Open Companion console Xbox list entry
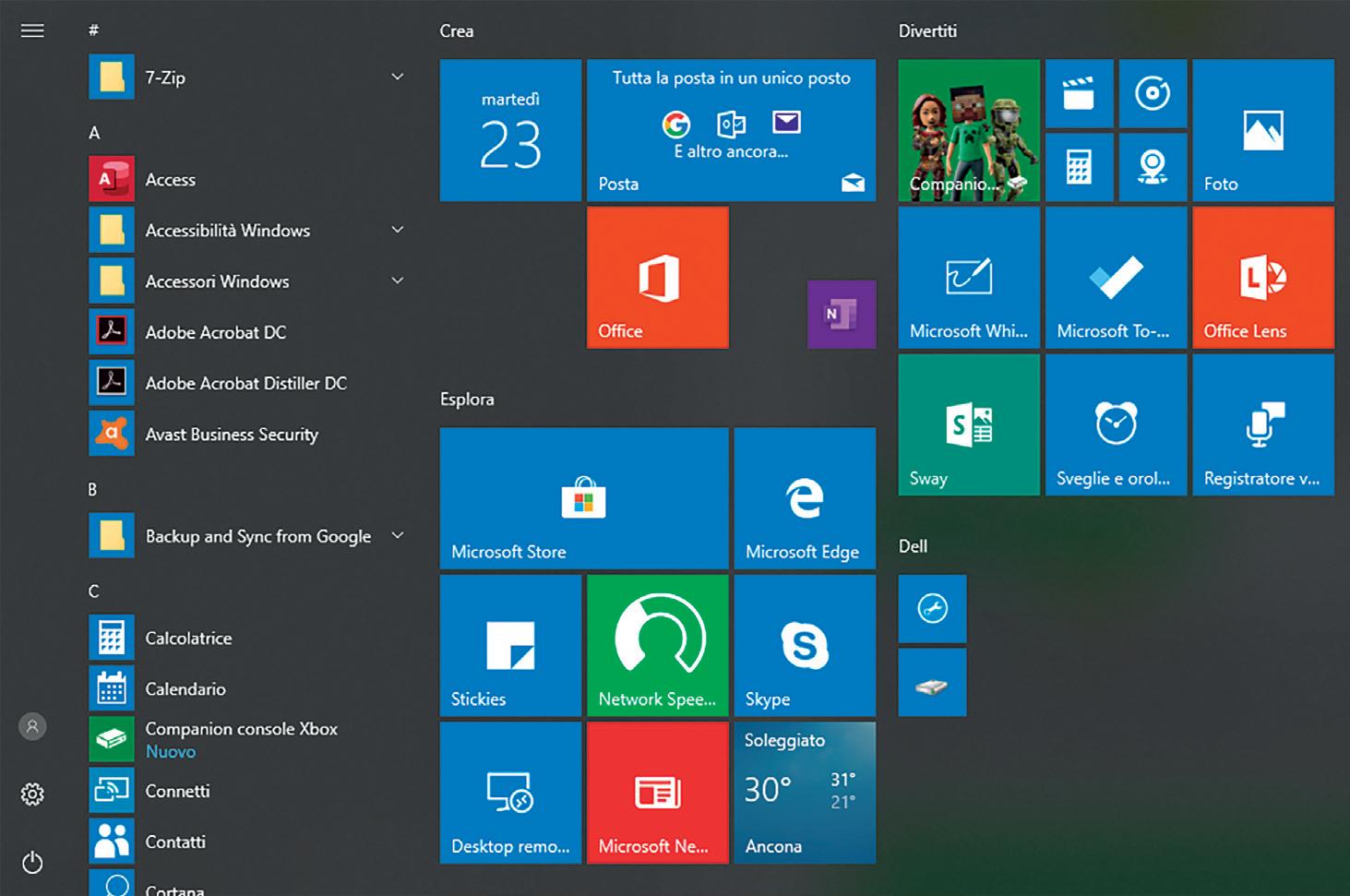The height and width of the screenshot is (896, 1350). pyautogui.click(x=247, y=739)
